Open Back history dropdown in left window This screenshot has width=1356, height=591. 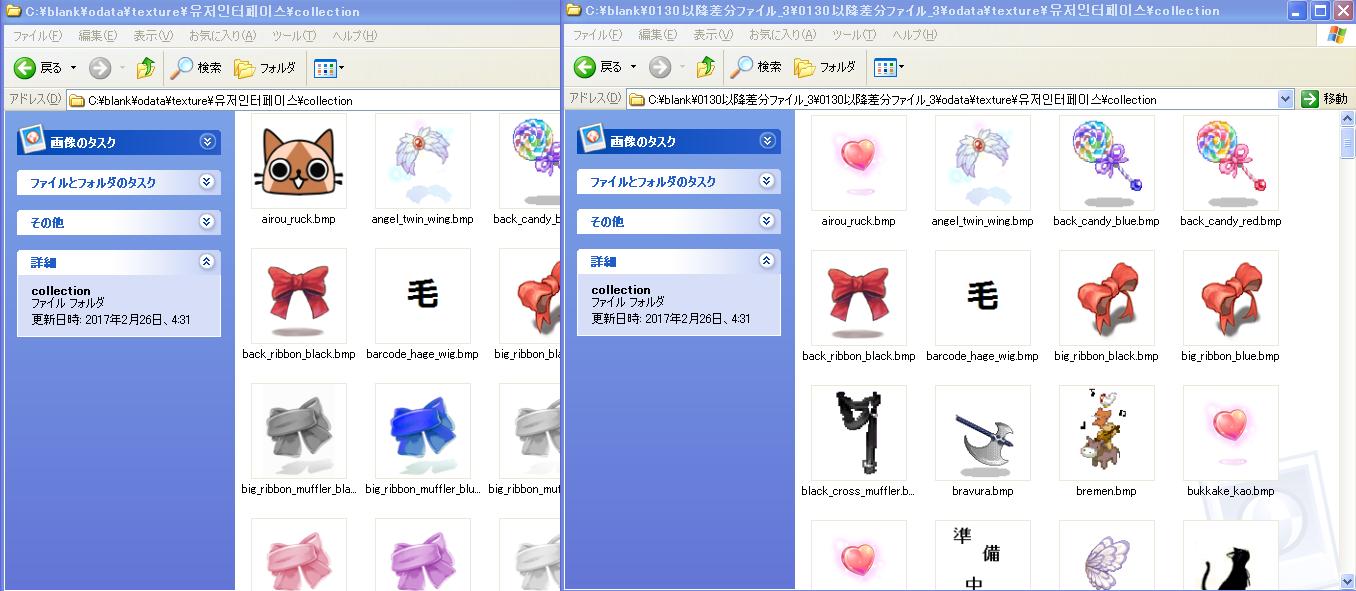point(73,68)
